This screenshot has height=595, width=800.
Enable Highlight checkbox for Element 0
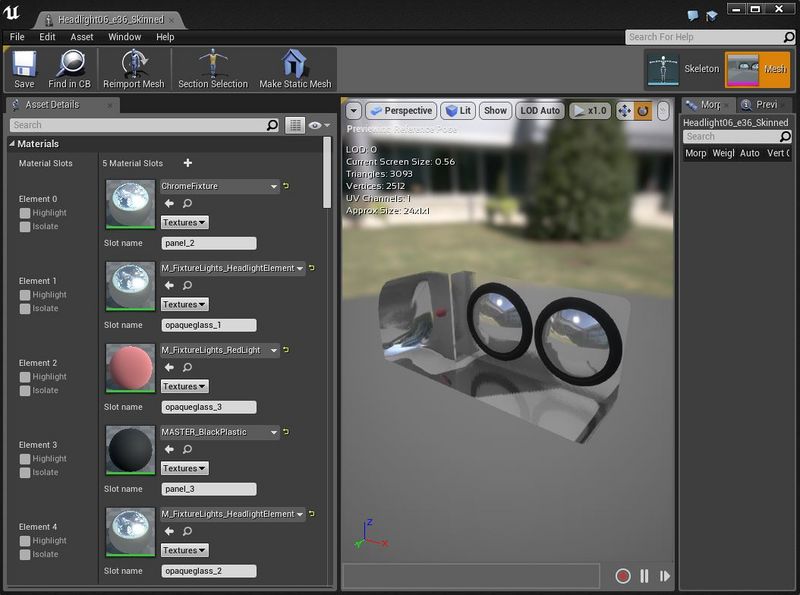pos(25,213)
